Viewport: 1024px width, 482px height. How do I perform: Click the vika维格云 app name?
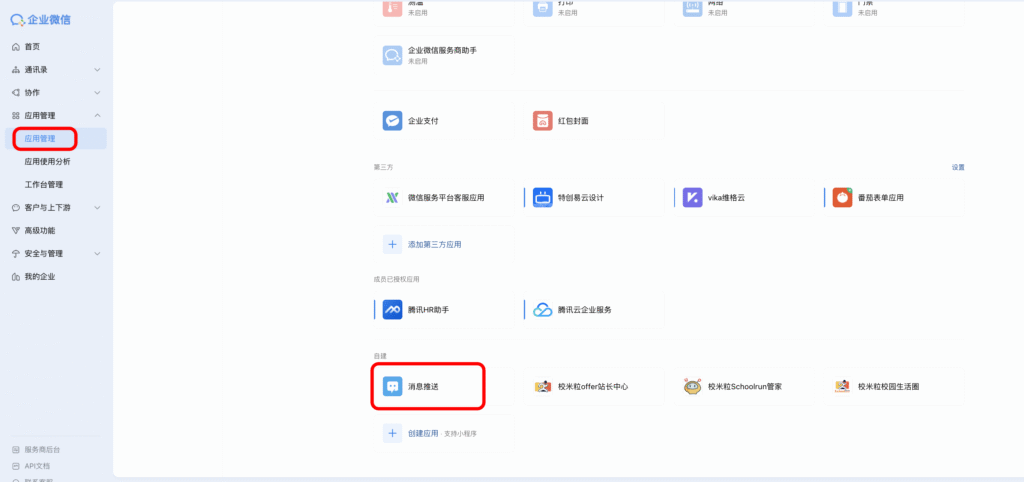tap(726, 197)
